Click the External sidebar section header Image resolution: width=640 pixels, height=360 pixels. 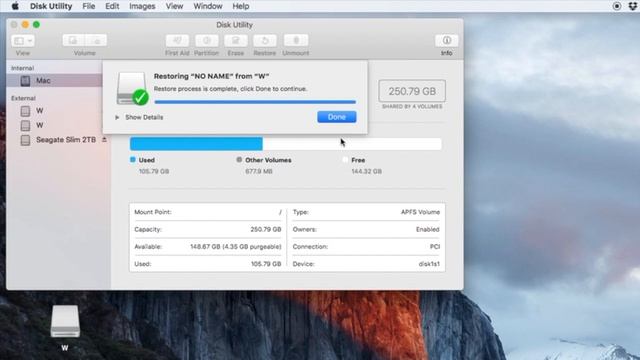(23, 98)
